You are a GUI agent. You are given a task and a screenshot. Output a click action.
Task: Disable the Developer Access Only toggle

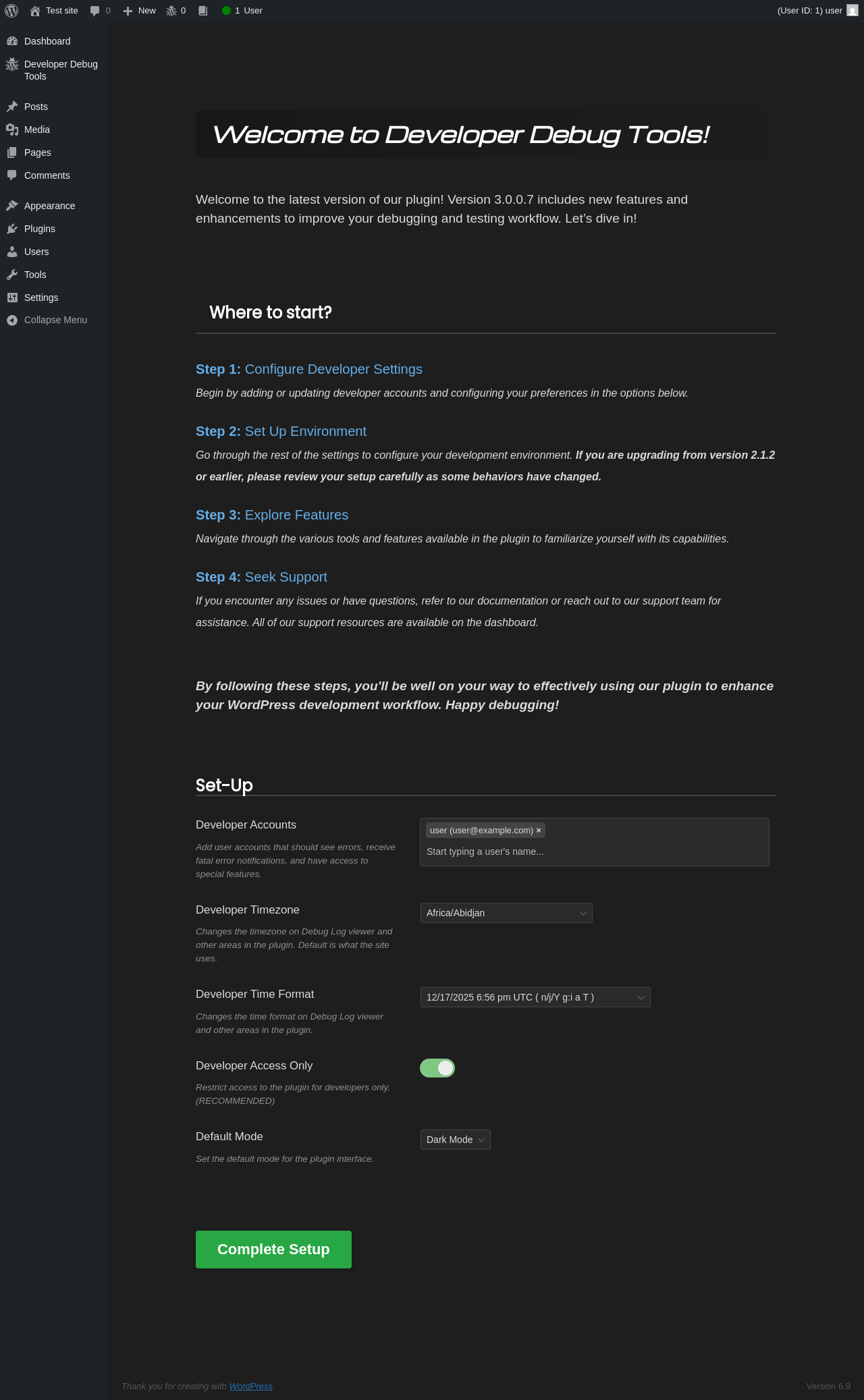coord(437,1068)
